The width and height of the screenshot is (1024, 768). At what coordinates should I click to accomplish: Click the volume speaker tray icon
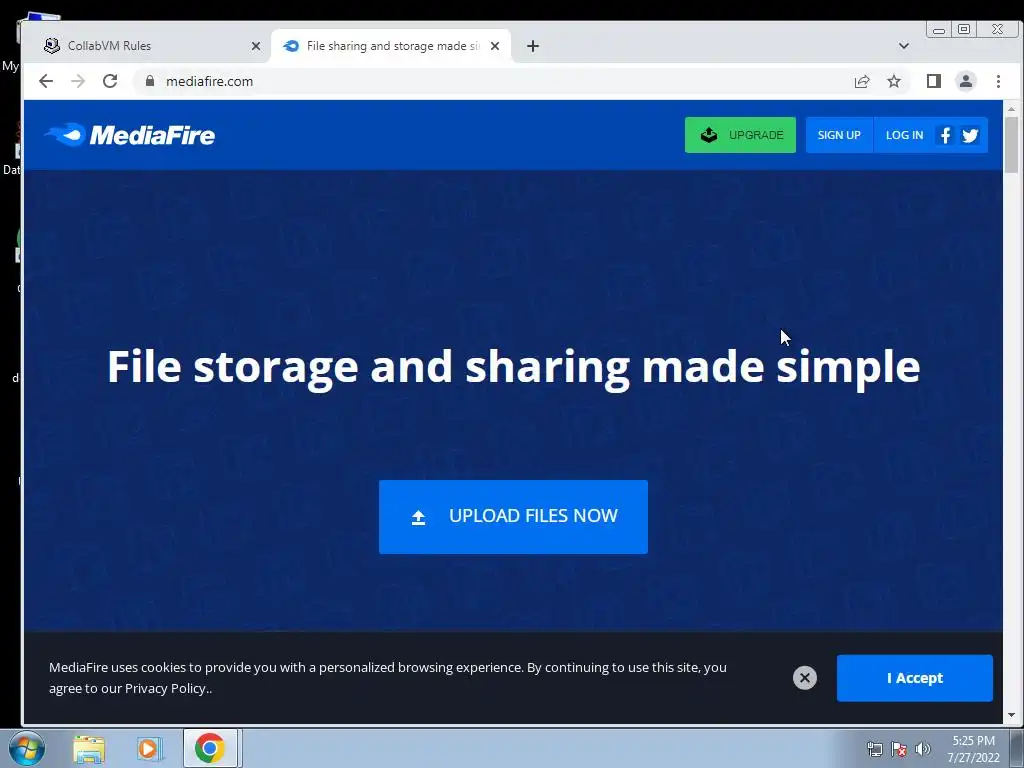click(x=923, y=749)
